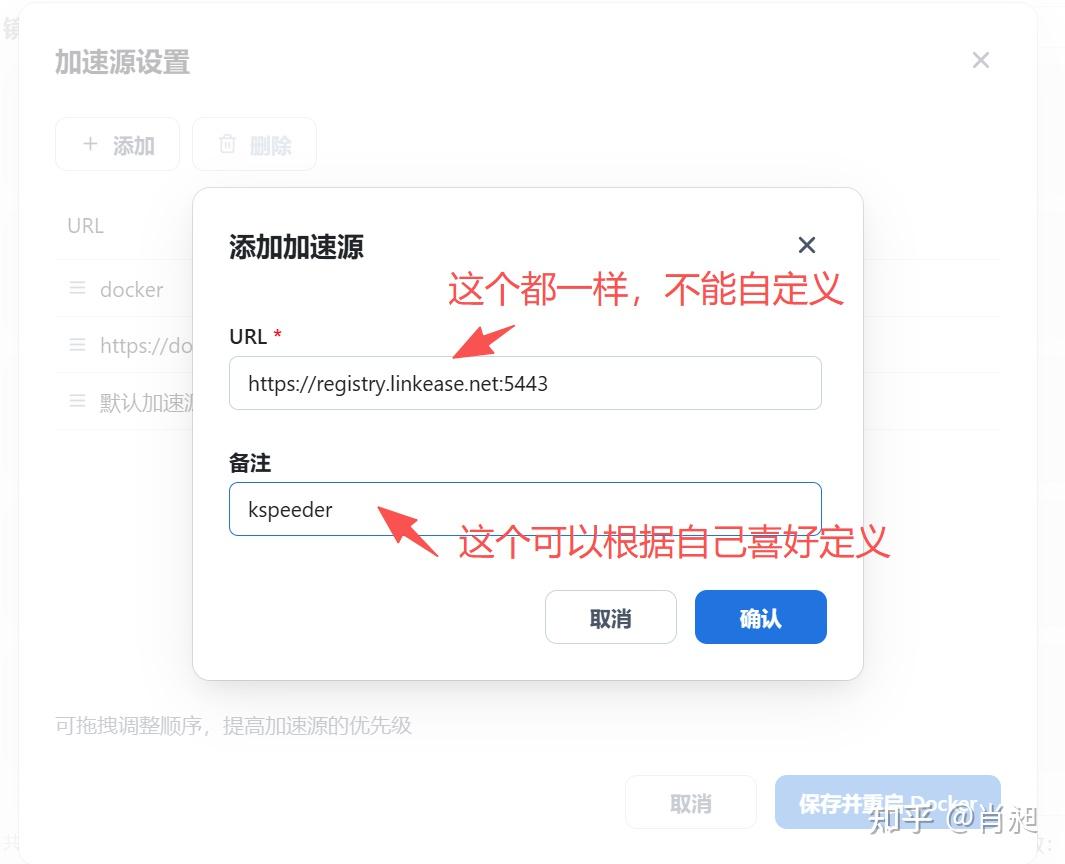This screenshot has width=1065, height=864.
Task: Click 取消 in the add-source dialog
Action: coord(611,617)
